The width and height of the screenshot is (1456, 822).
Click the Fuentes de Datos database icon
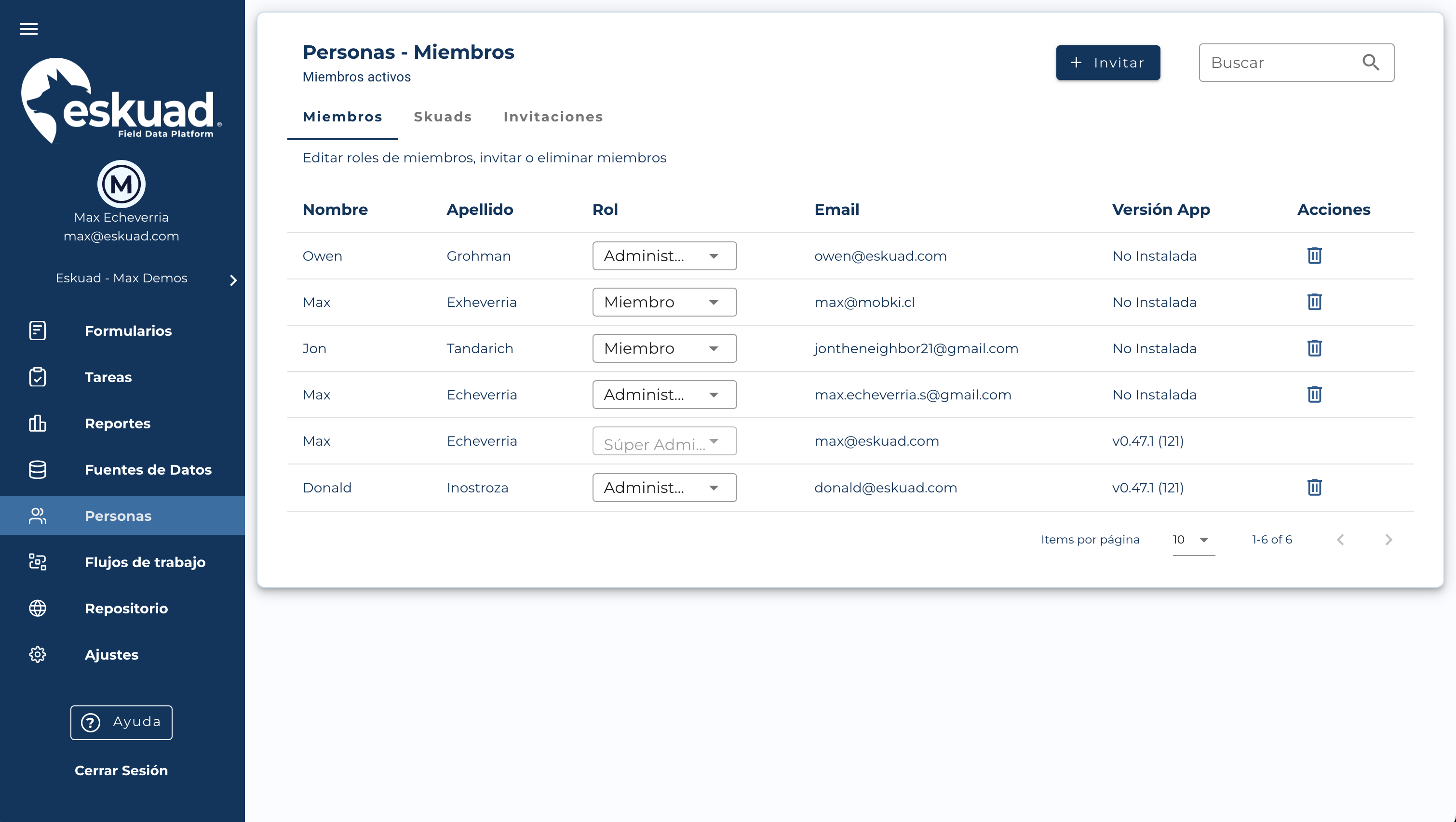point(37,469)
